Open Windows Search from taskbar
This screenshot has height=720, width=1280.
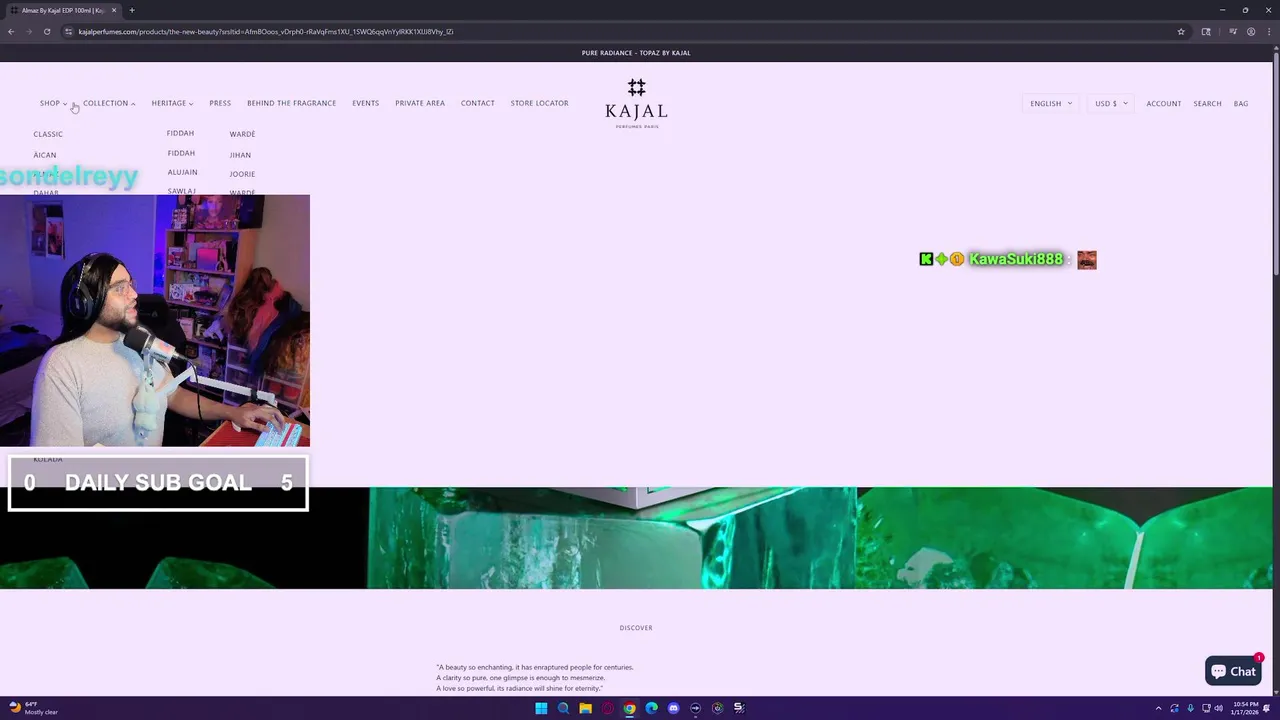563,708
